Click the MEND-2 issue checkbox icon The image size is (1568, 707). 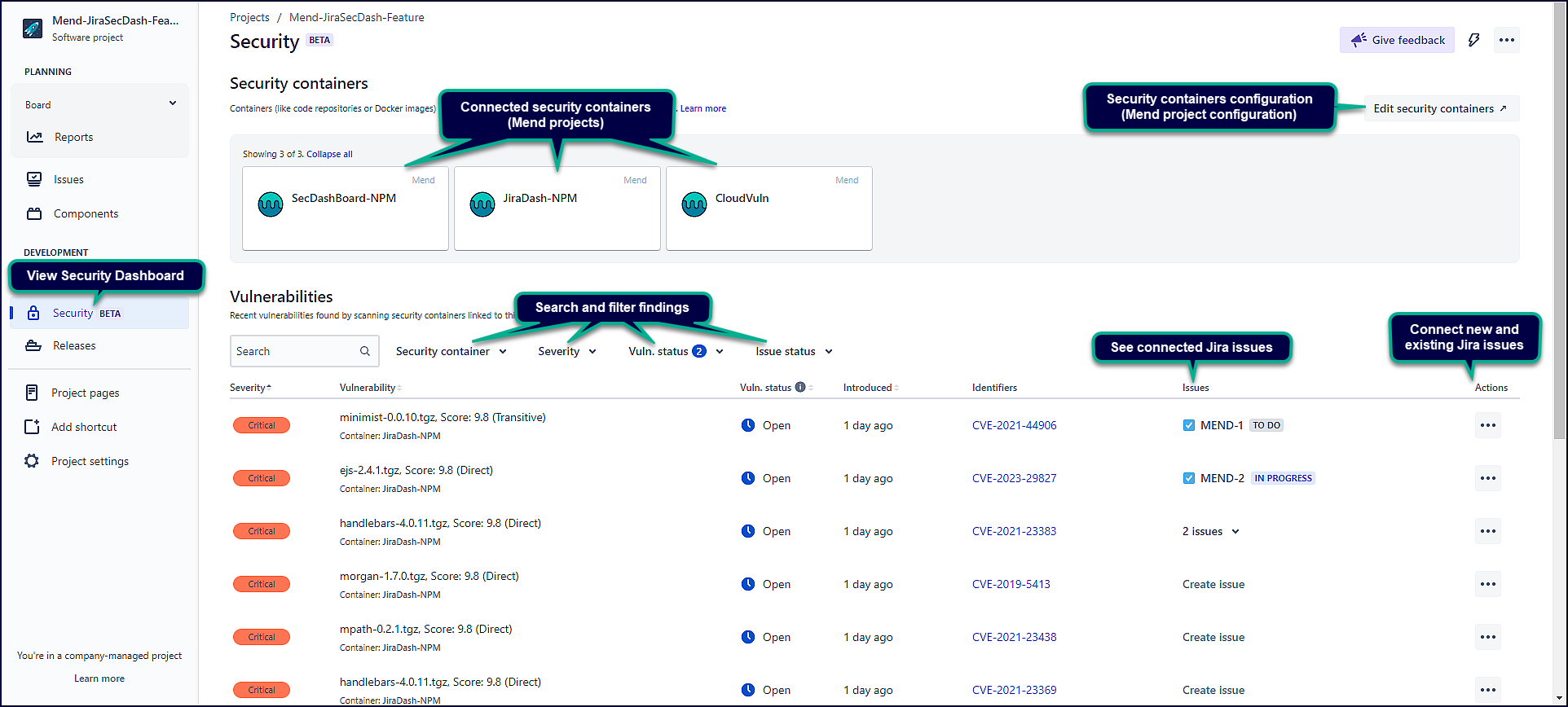pos(1188,478)
